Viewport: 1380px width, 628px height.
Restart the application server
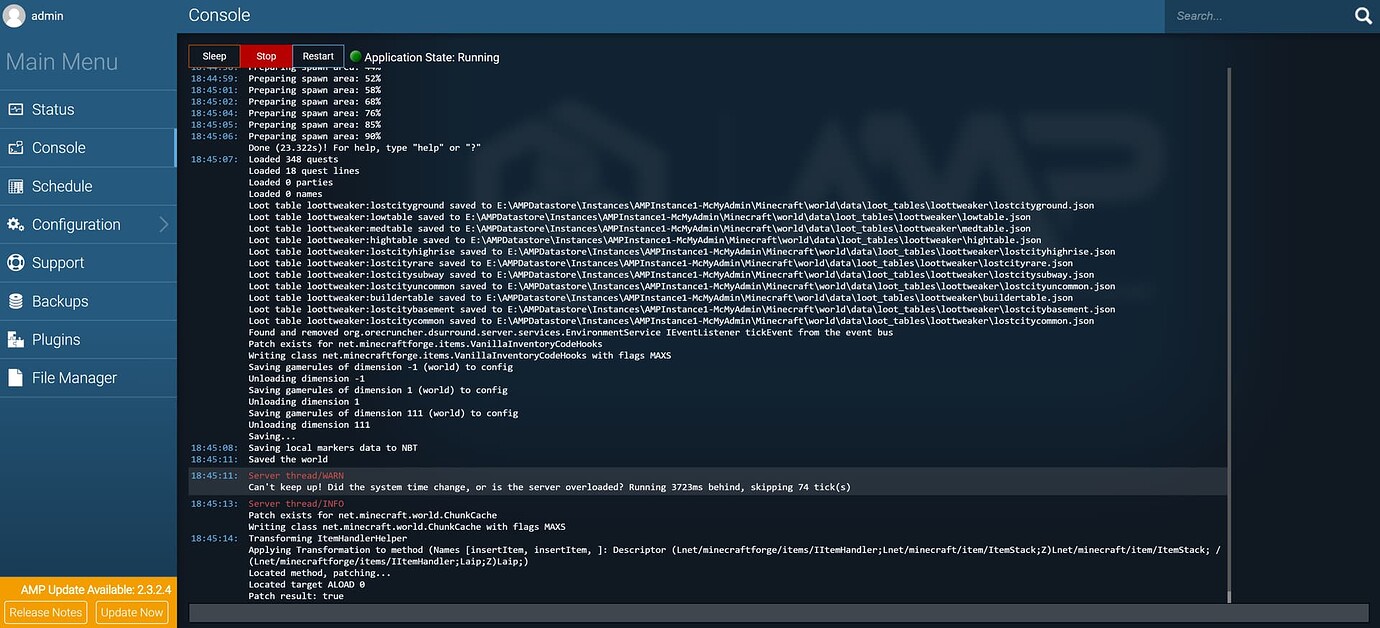click(x=318, y=57)
